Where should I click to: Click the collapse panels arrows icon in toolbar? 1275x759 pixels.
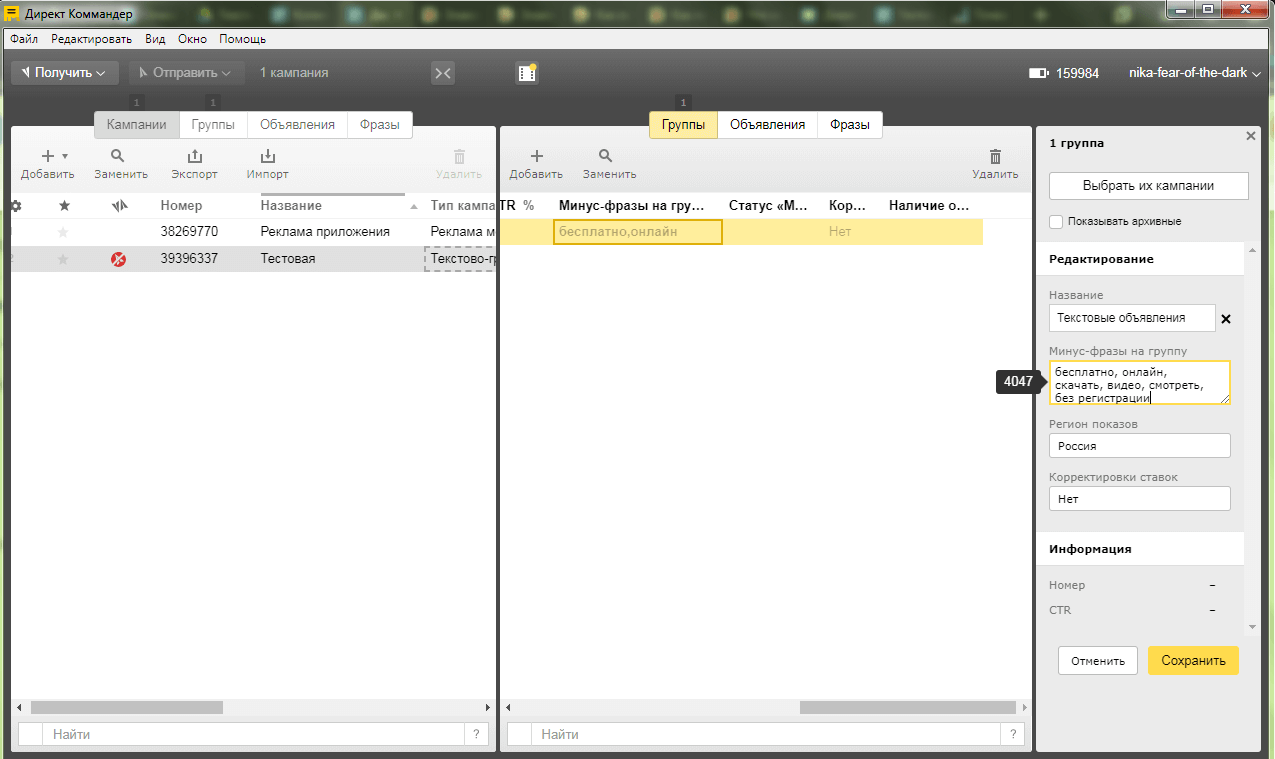(x=443, y=73)
